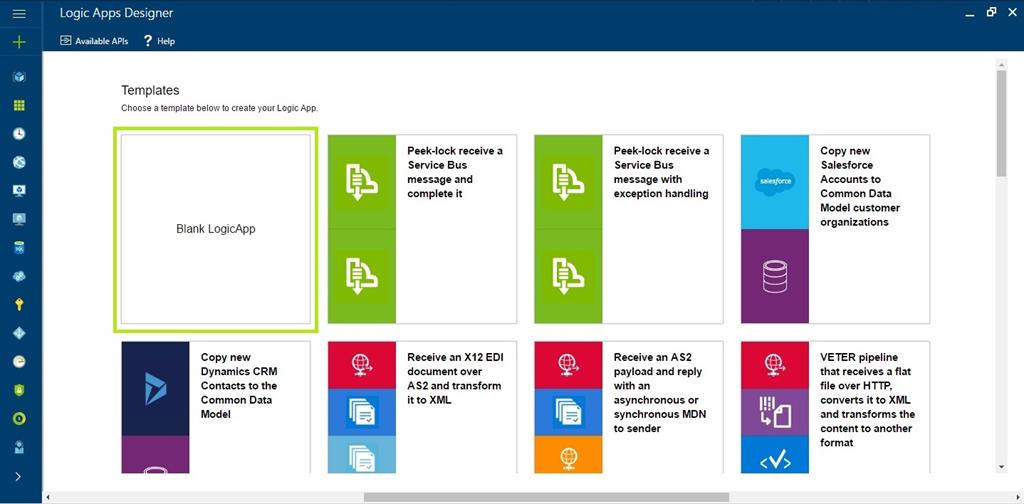
Task: Choose Peek-lock receive and complete it template
Action: tap(422, 229)
